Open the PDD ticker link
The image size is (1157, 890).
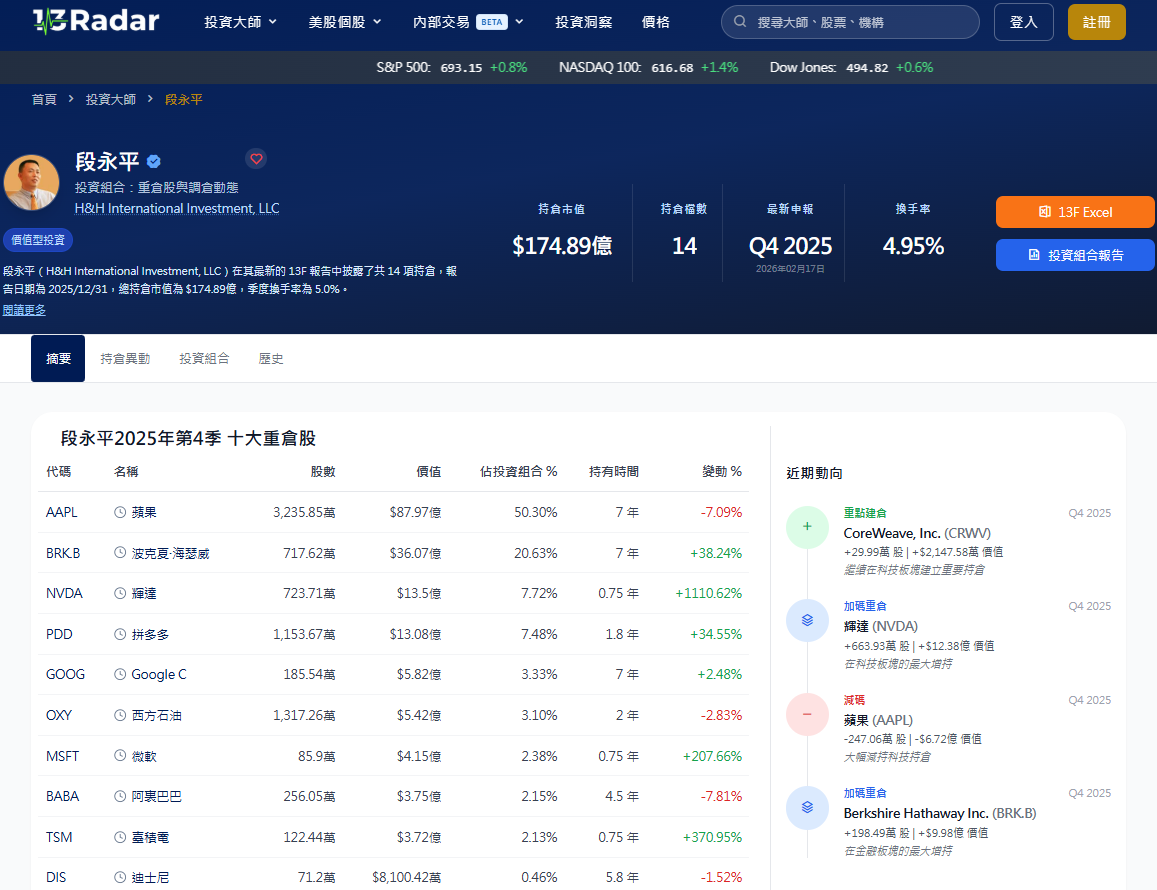tap(59, 634)
